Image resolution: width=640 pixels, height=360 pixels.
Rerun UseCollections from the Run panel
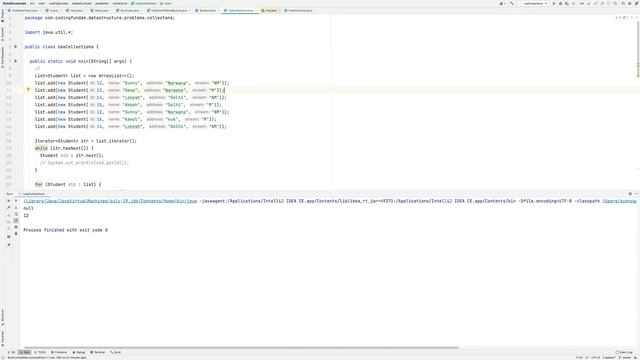(x=9, y=201)
